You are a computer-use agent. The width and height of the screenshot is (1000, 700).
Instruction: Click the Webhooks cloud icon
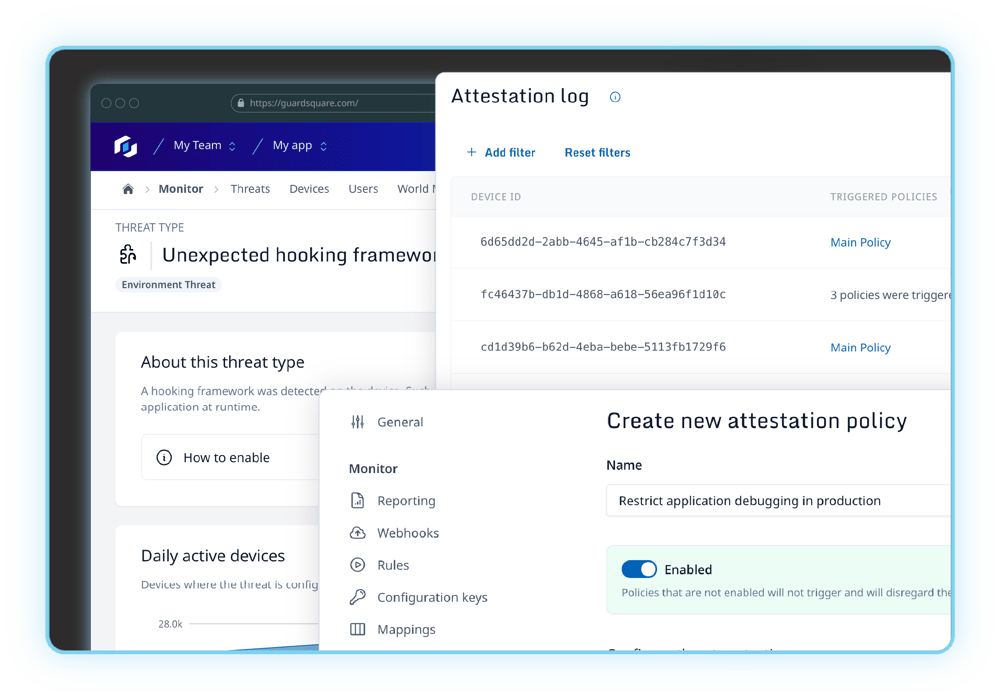(x=358, y=533)
